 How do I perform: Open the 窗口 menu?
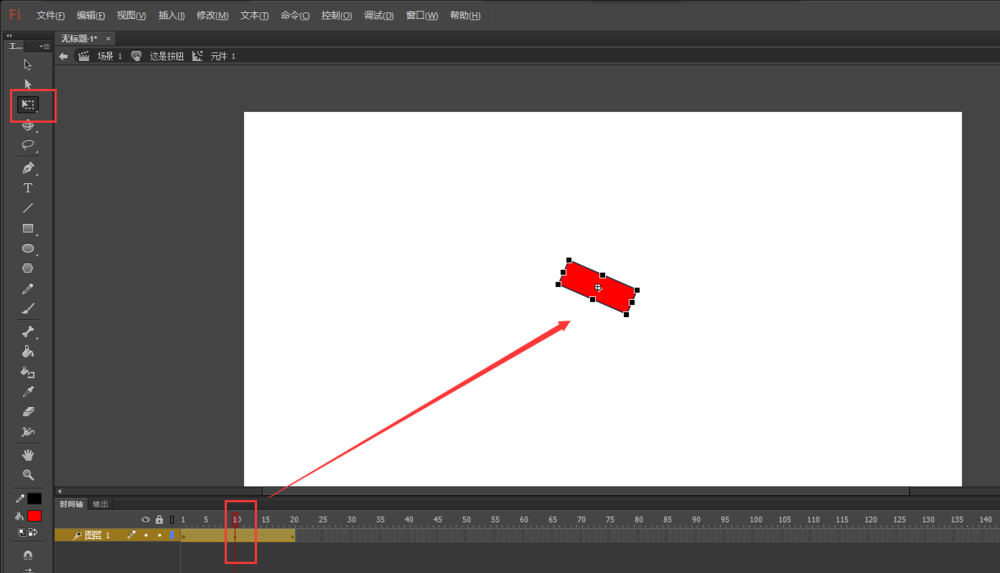[x=422, y=15]
